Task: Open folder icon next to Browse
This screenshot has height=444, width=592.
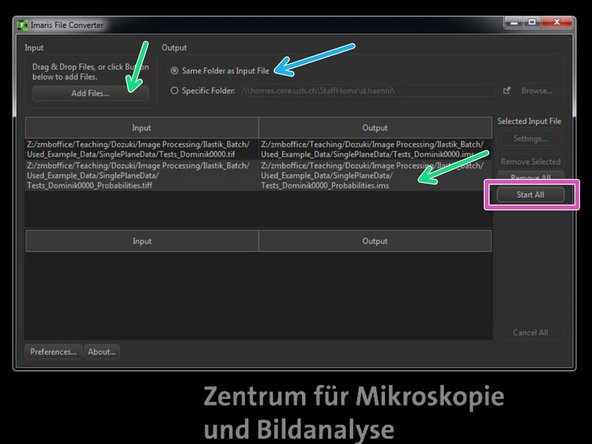Action: click(507, 91)
